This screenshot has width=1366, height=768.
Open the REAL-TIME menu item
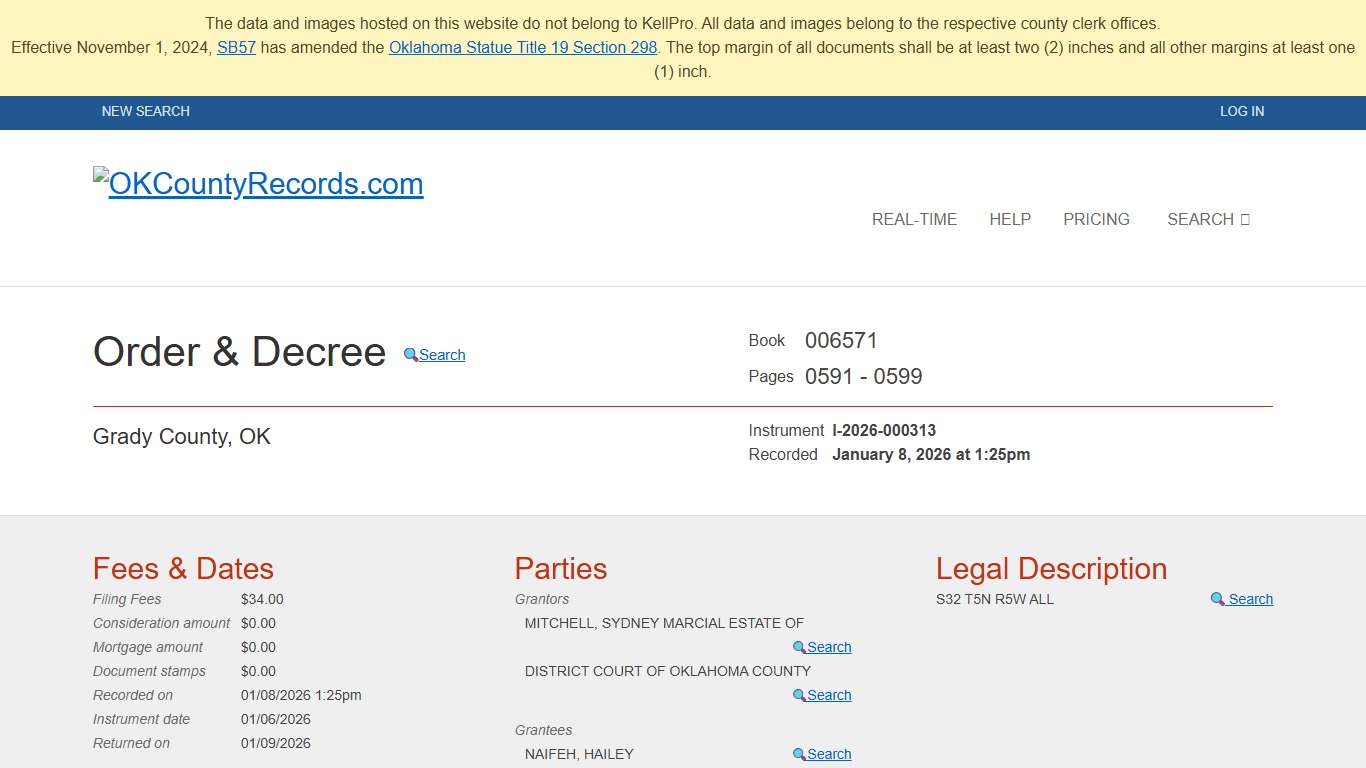(x=914, y=219)
